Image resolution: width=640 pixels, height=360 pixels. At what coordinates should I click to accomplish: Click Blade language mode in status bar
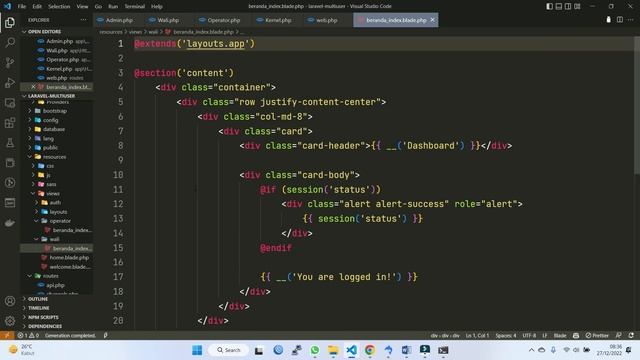pyautogui.click(x=560, y=335)
